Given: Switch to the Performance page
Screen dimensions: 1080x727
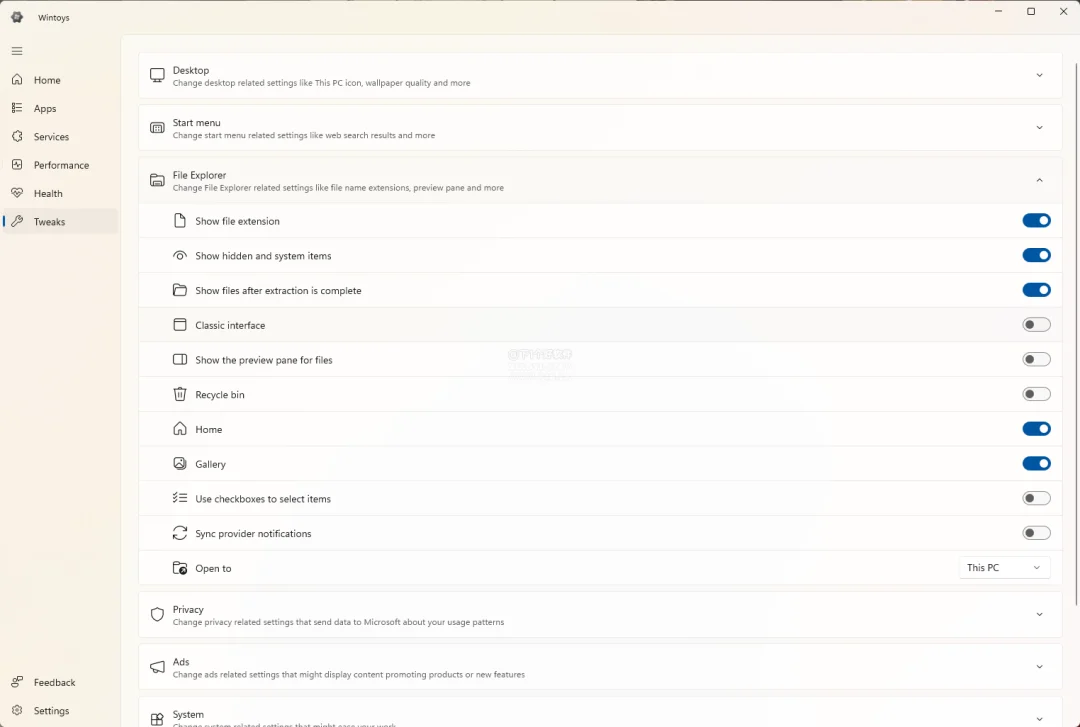Looking at the screenshot, I should point(61,165).
